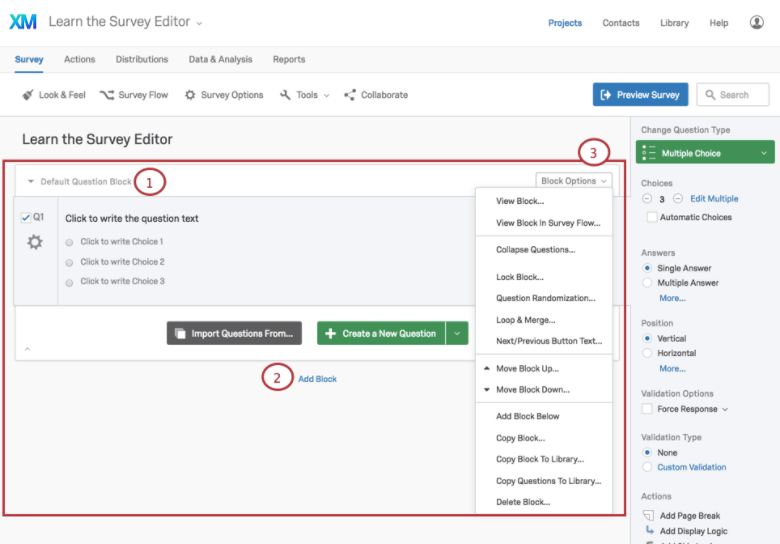
Task: Open the user account profile icon
Action: coord(757,22)
